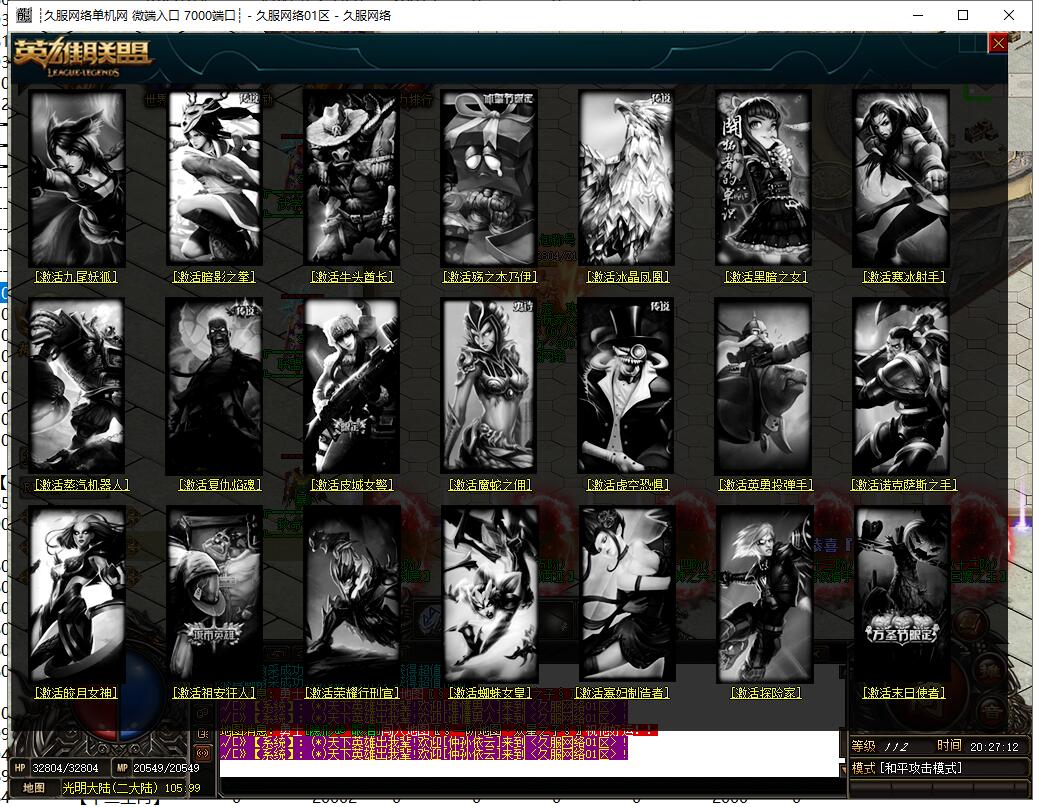Click the 激活祖安狂人 link

point(214,693)
